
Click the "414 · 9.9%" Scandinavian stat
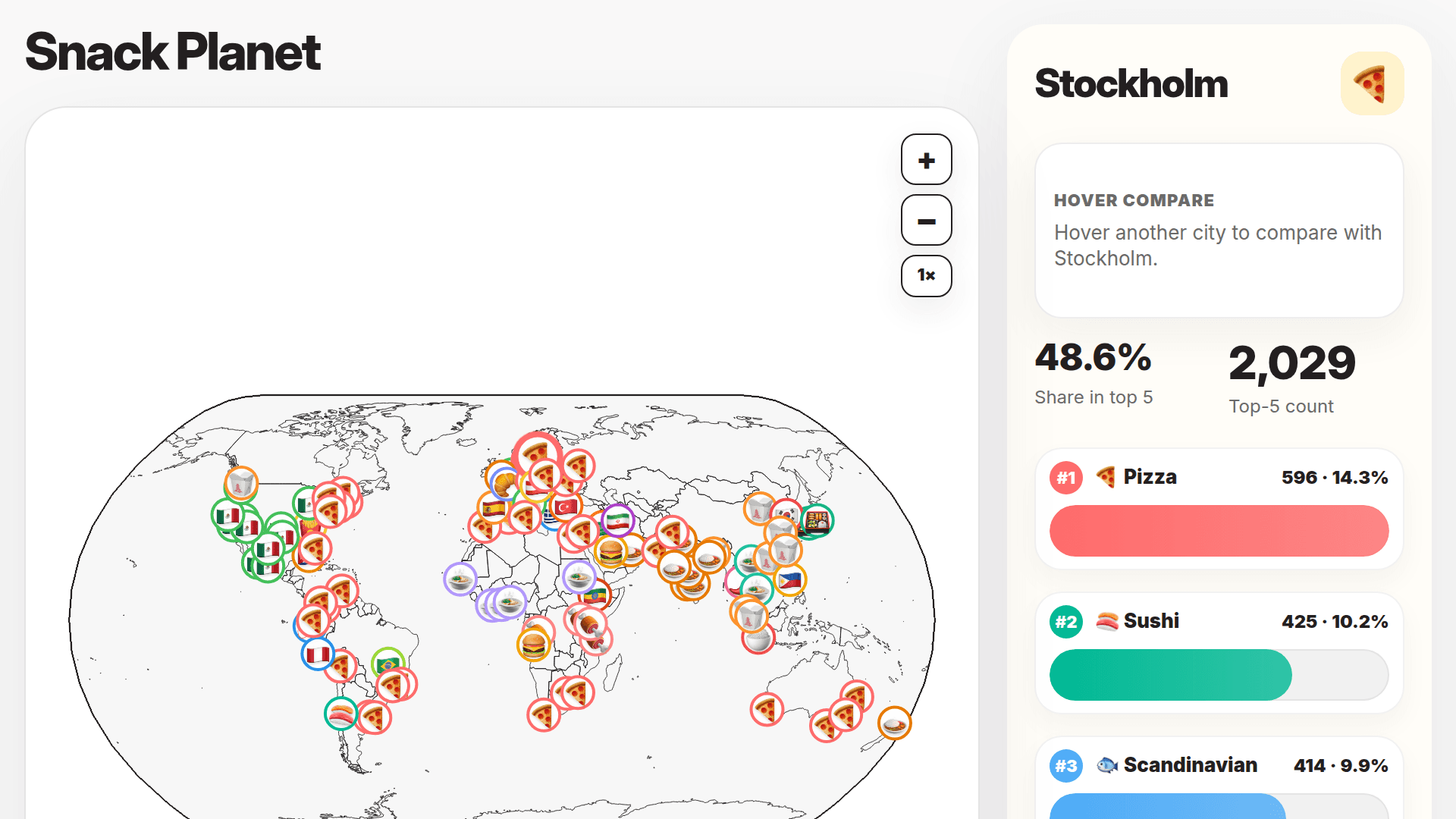1341,765
